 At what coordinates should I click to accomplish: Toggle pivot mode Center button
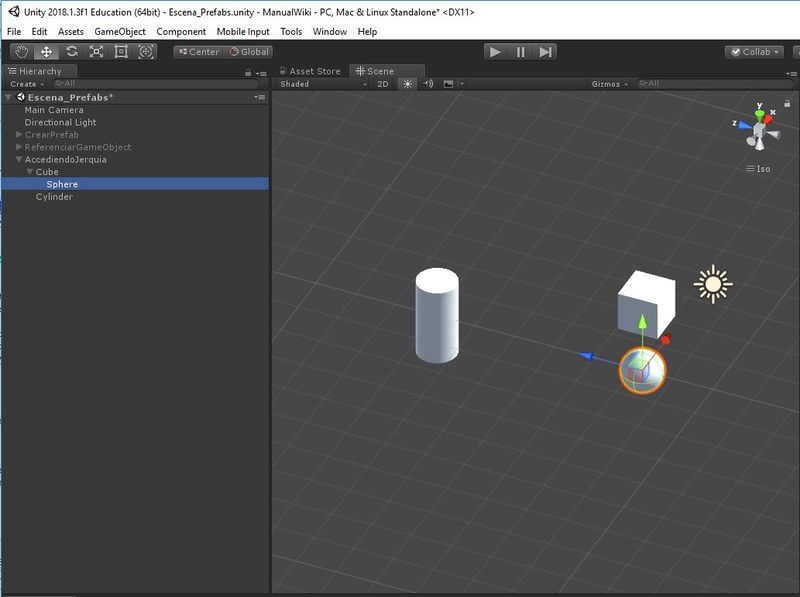click(x=198, y=52)
